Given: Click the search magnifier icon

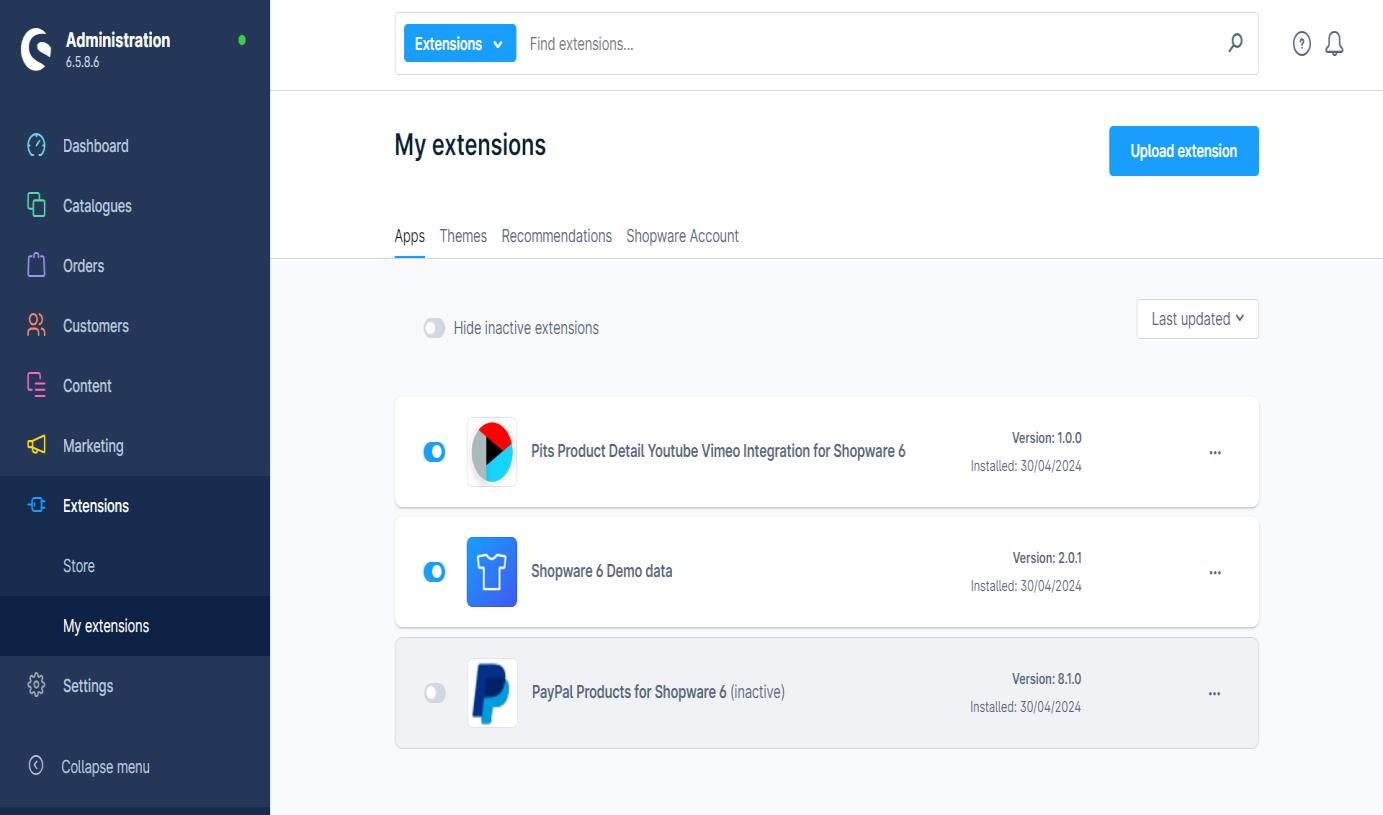Looking at the screenshot, I should [x=1235, y=43].
